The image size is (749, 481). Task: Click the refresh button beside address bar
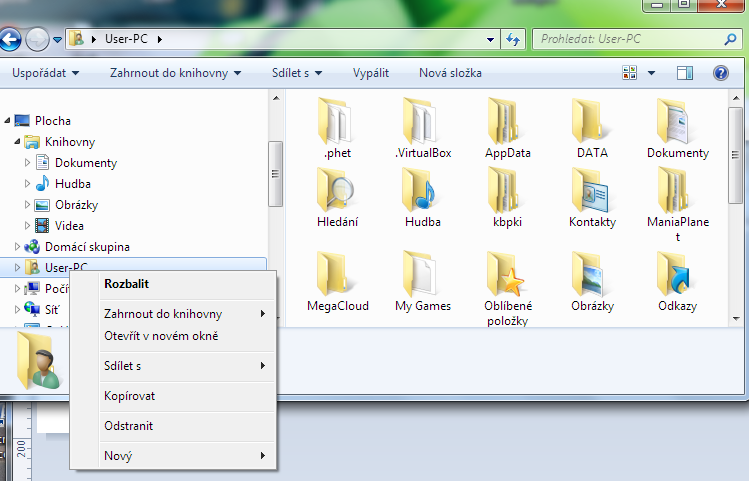coord(513,39)
